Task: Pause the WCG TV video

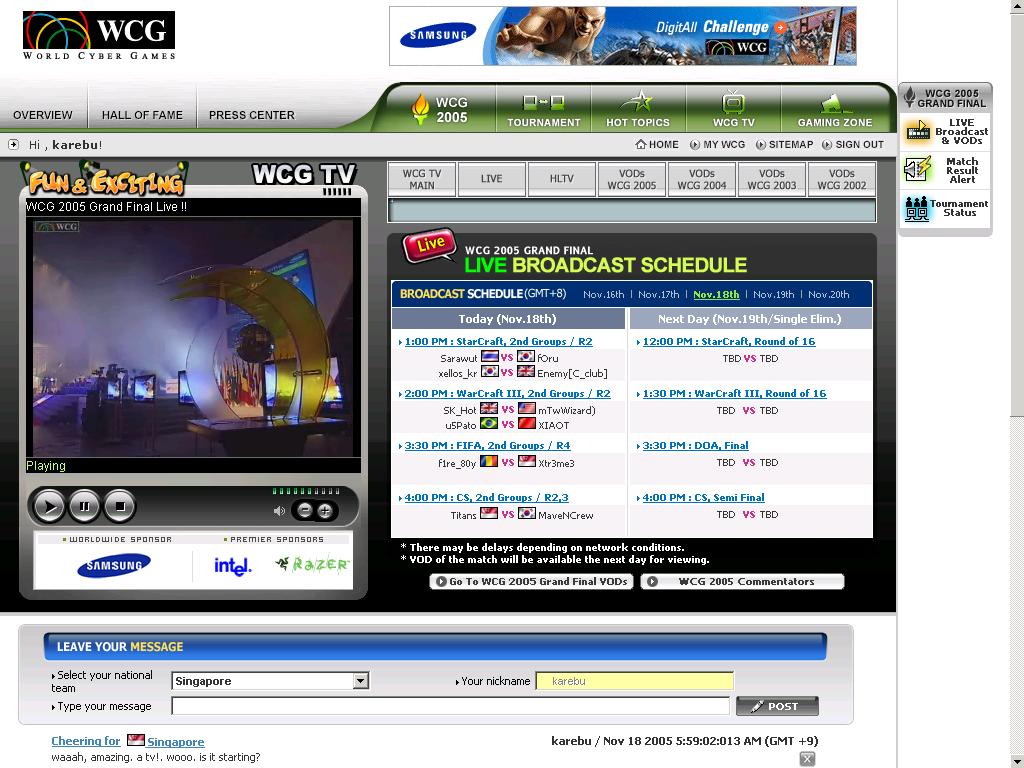Action: click(84, 506)
